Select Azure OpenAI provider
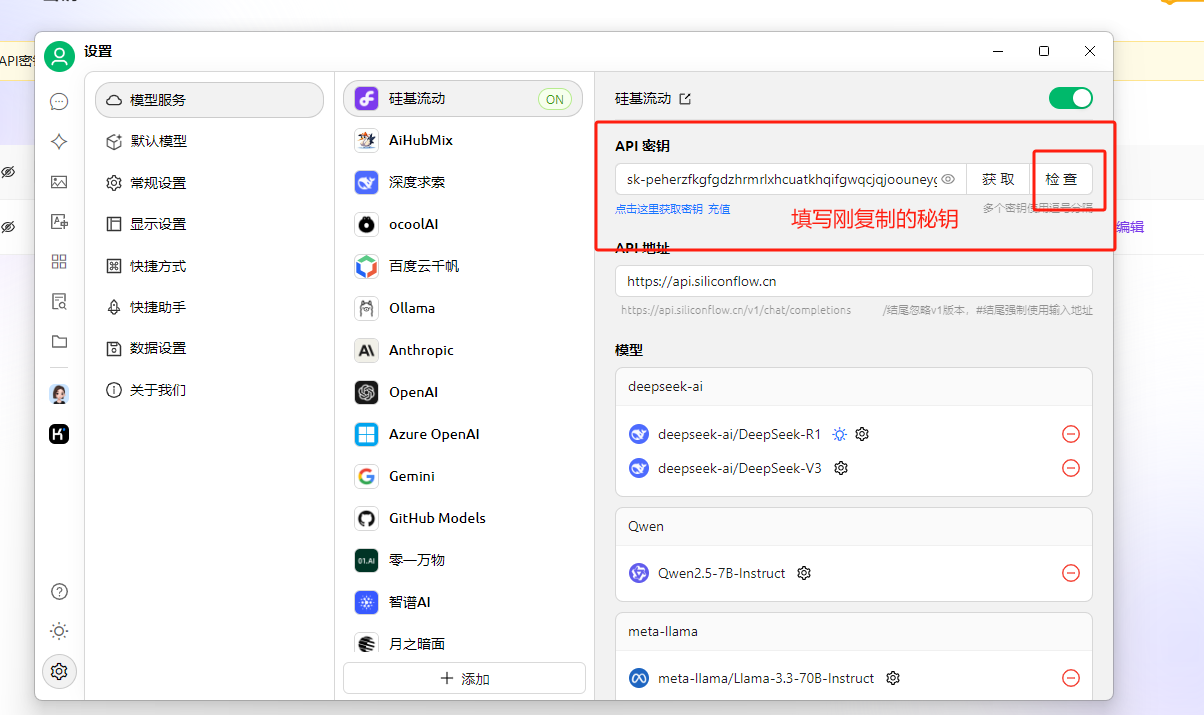The height and width of the screenshot is (715, 1204). (463, 434)
